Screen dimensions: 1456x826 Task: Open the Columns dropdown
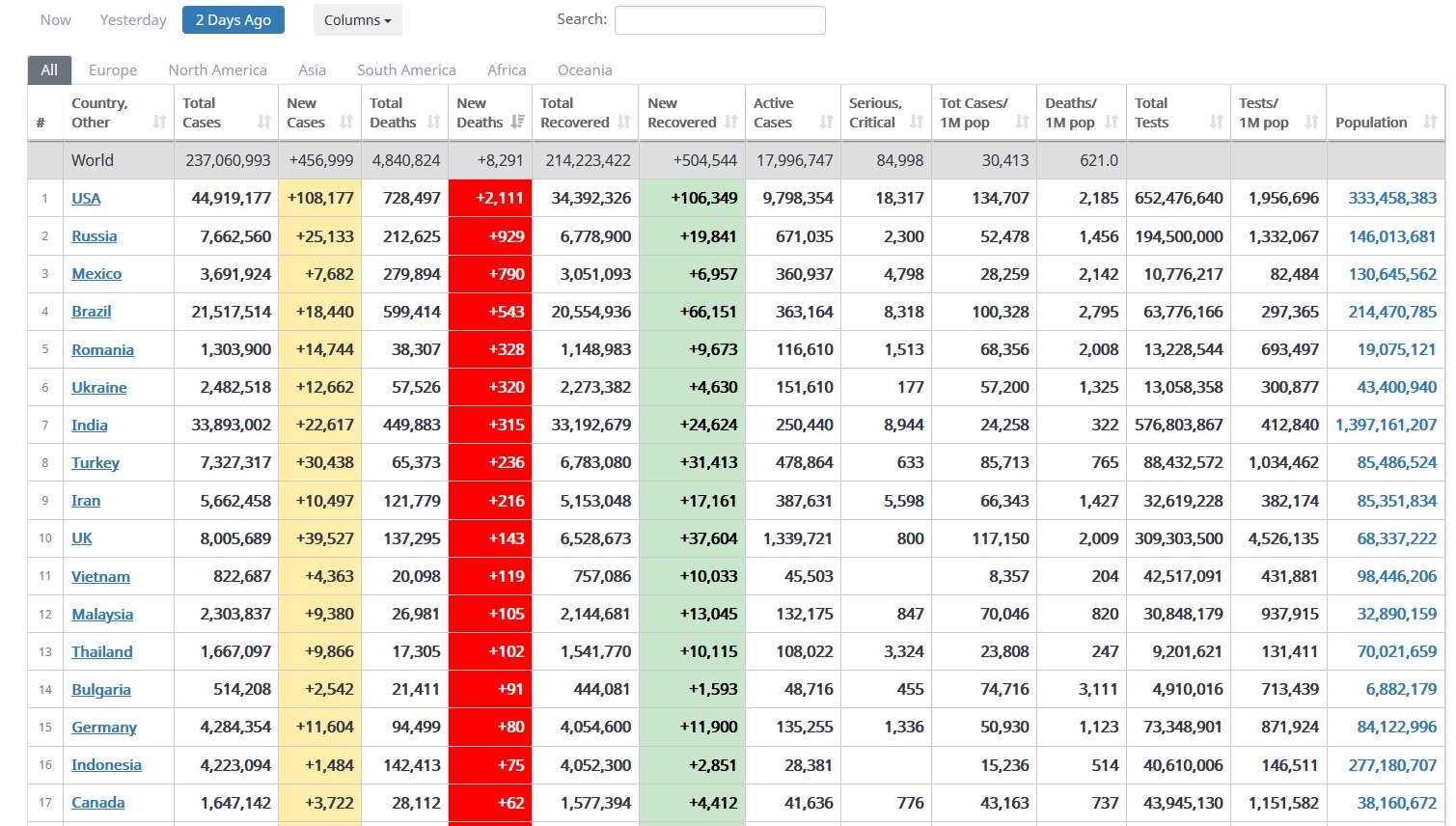tap(357, 20)
